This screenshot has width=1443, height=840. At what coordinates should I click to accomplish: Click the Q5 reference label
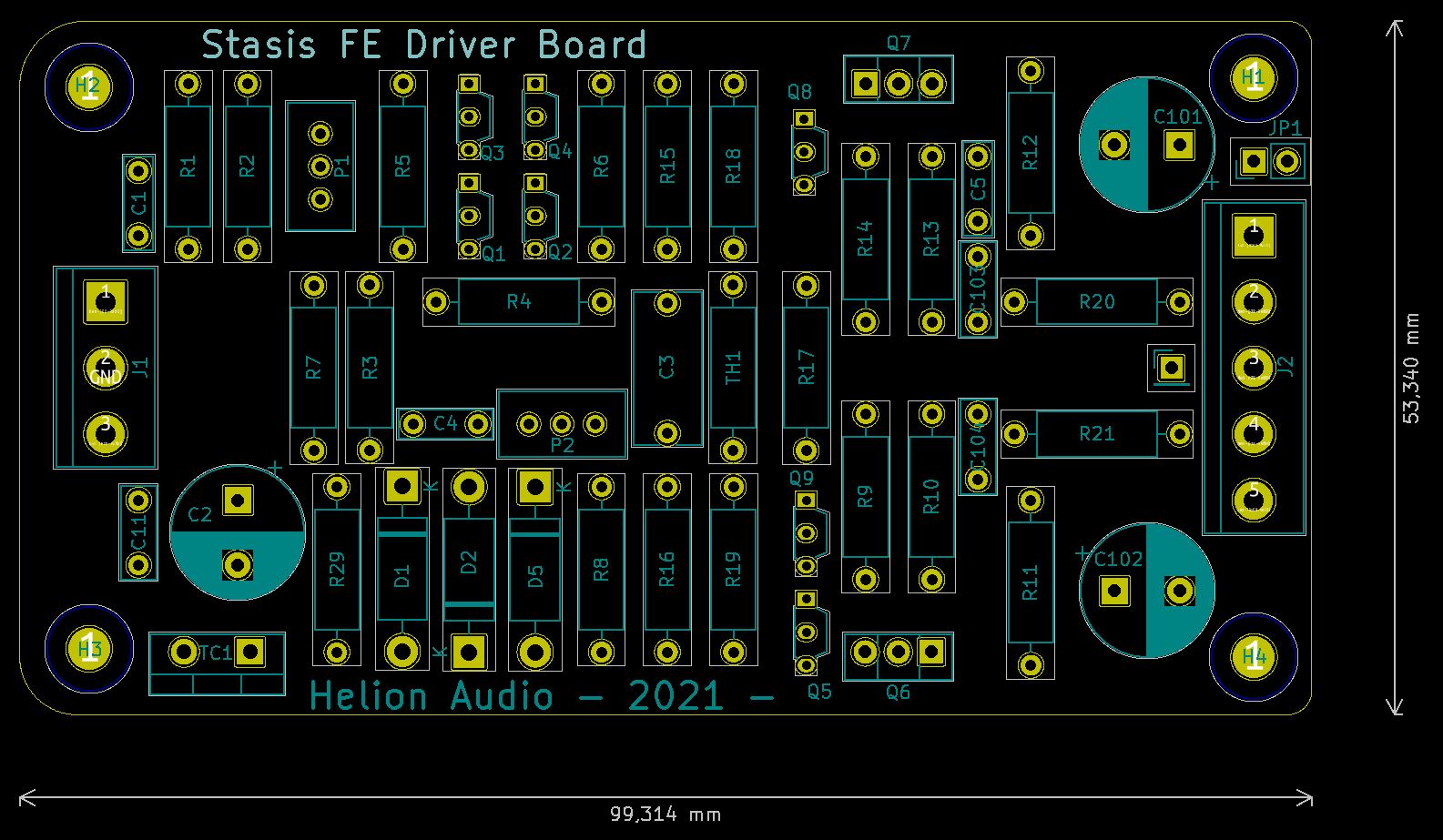click(x=819, y=692)
